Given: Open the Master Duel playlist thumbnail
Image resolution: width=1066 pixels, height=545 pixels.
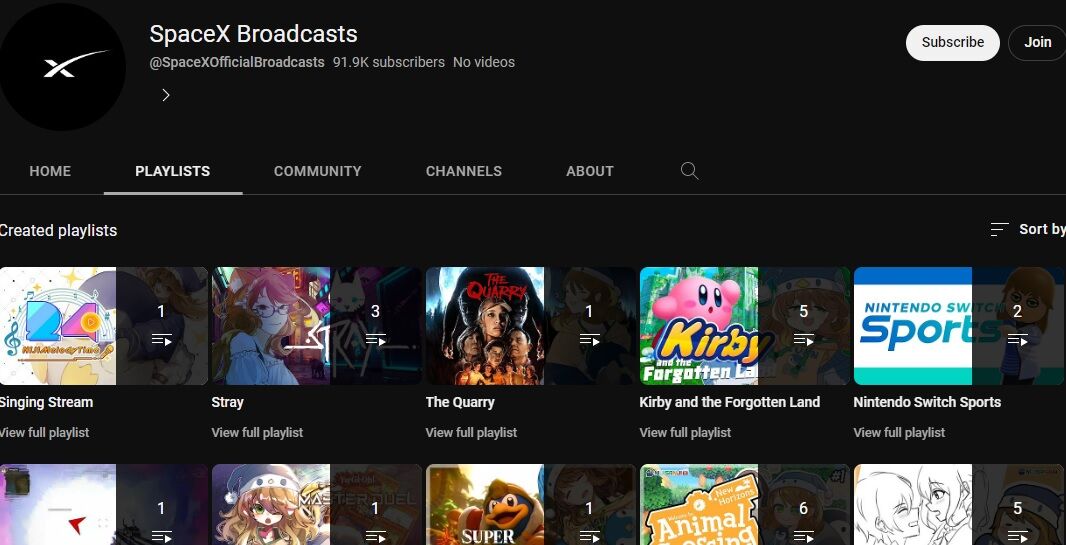Looking at the screenshot, I should [317, 505].
